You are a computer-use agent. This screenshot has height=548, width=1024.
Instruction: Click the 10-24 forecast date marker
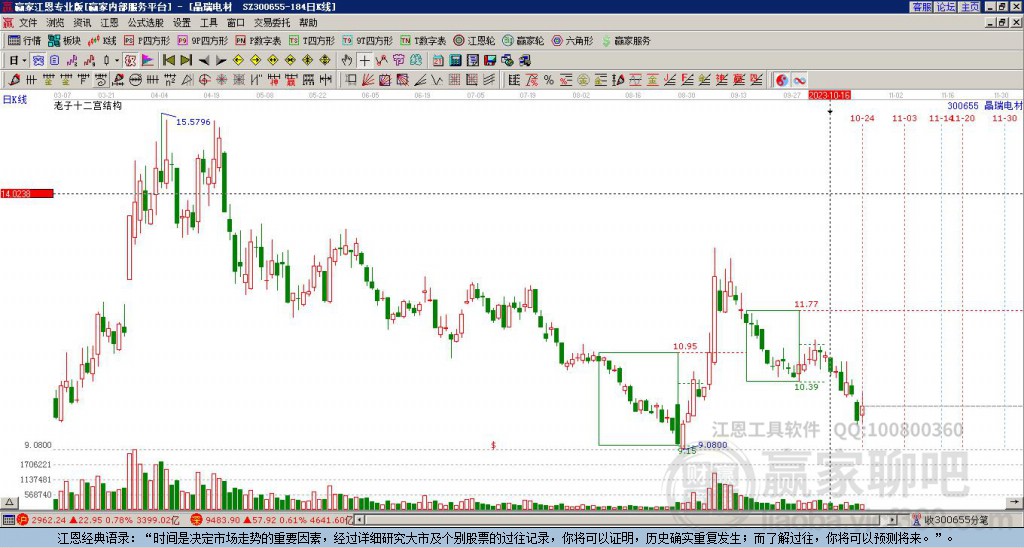pyautogui.click(x=862, y=118)
